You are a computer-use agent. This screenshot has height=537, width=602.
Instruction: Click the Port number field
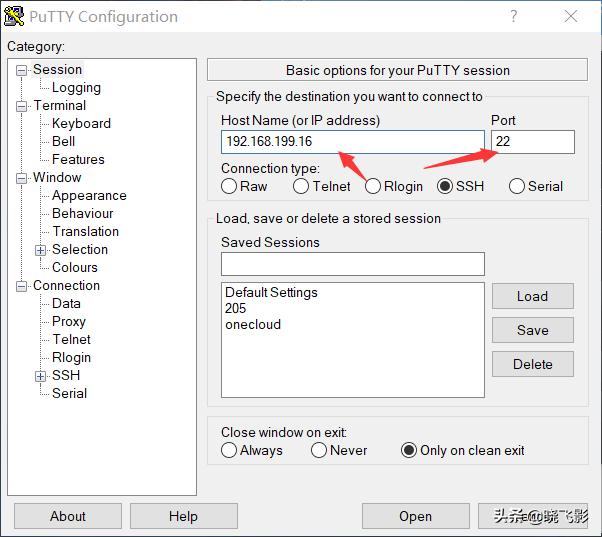(532, 142)
